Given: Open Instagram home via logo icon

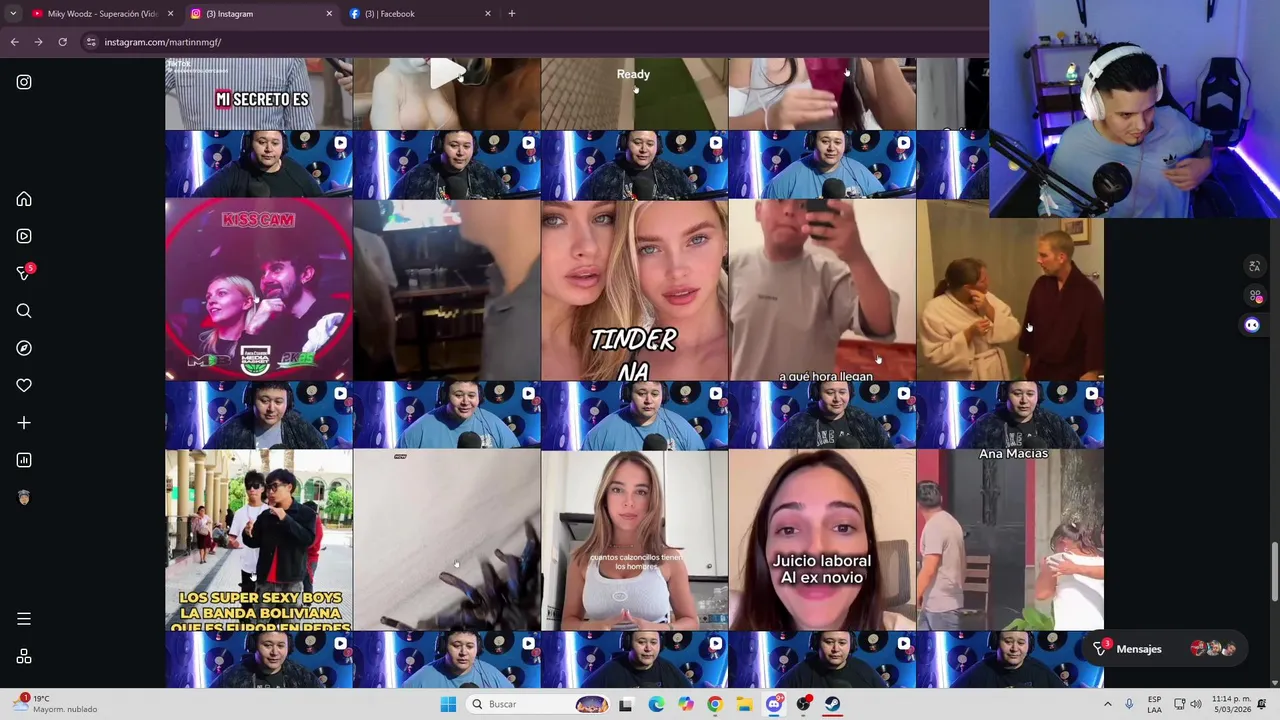Looking at the screenshot, I should [24, 82].
